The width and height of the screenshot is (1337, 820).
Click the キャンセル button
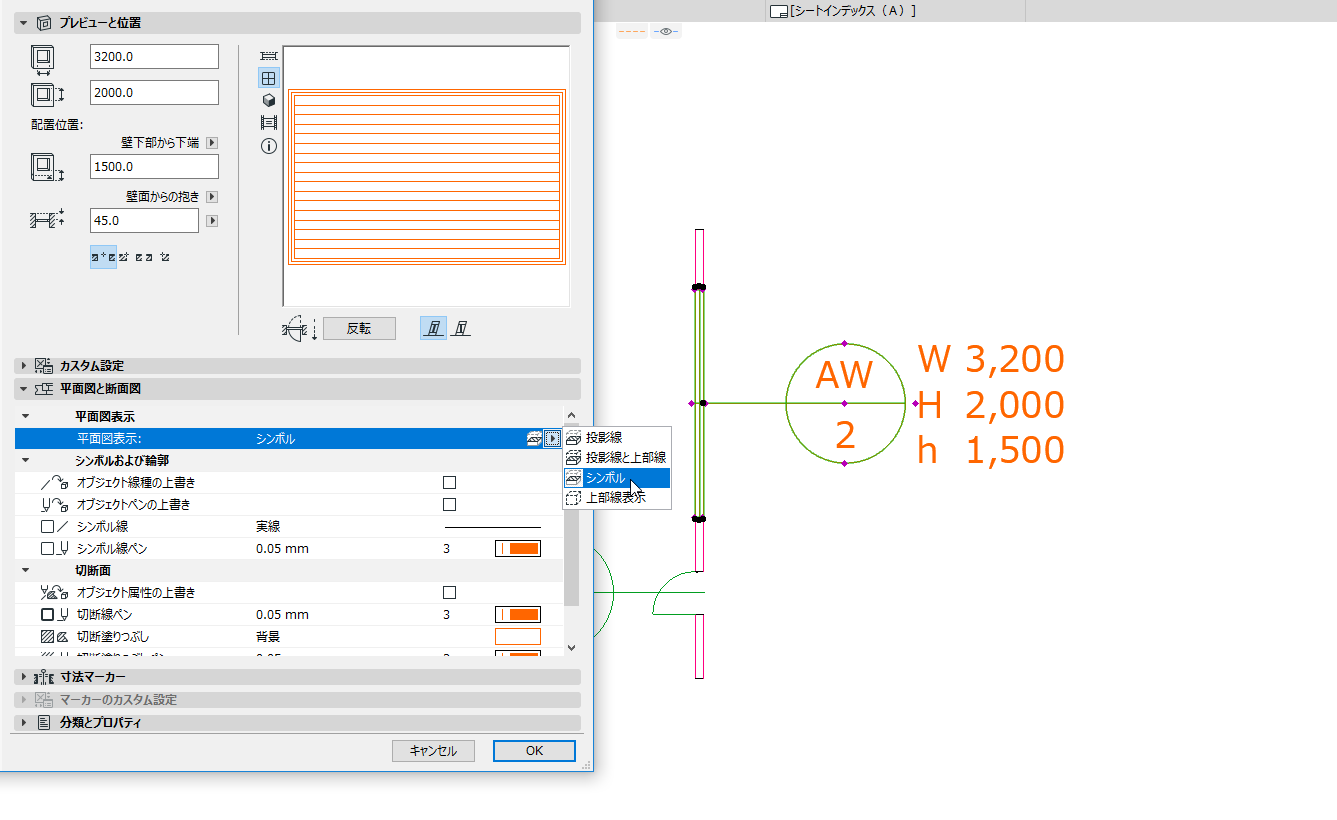click(433, 751)
